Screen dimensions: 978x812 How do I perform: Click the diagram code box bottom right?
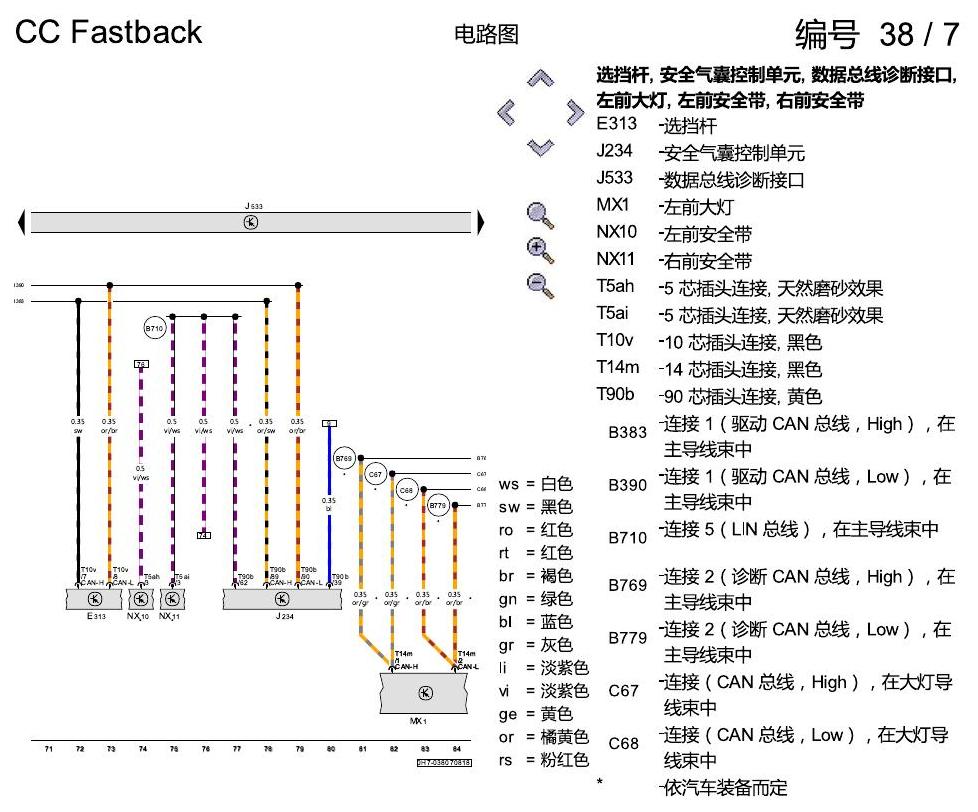(444, 763)
